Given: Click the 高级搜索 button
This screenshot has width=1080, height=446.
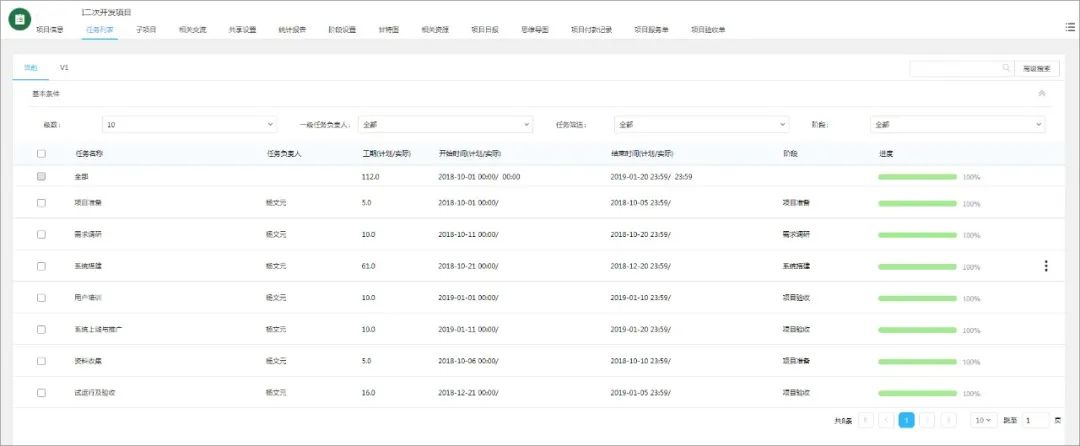Looking at the screenshot, I should point(1037,68).
